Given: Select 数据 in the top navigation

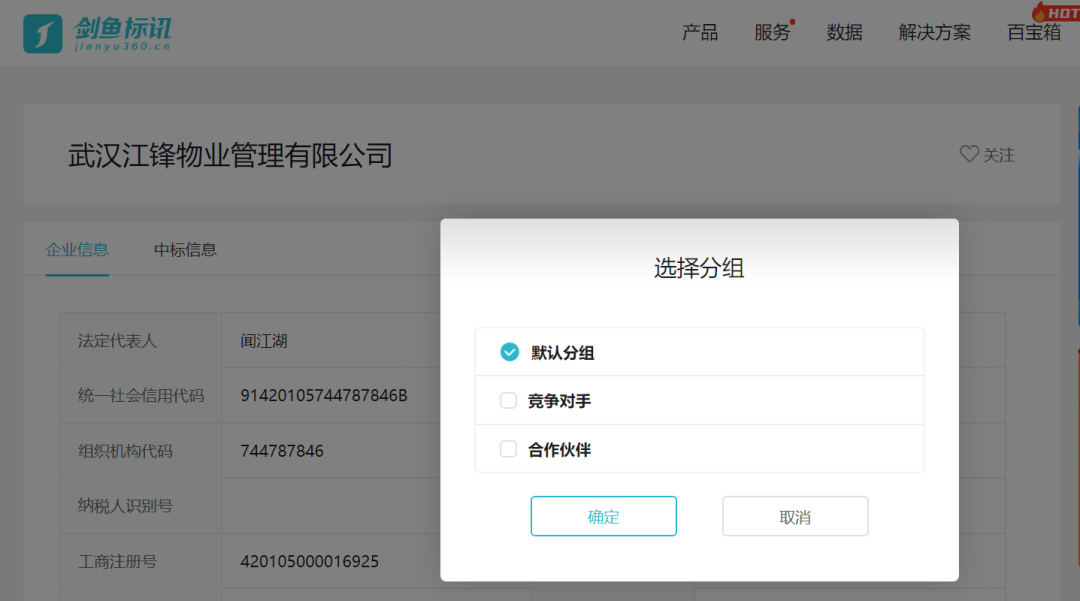Looking at the screenshot, I should (844, 33).
